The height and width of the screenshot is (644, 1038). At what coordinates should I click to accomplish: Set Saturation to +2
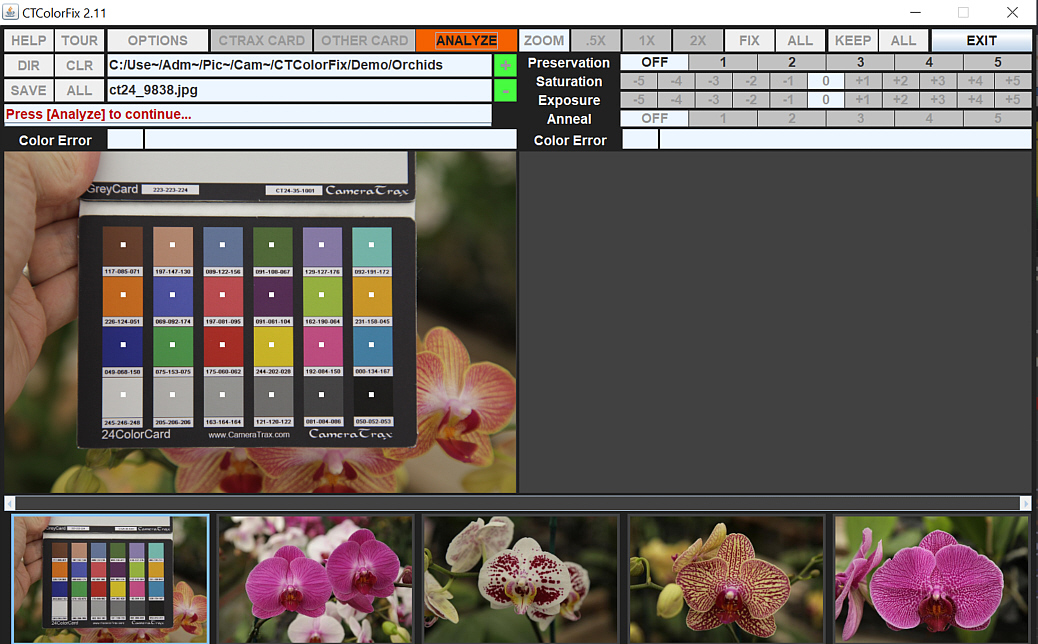tap(900, 81)
